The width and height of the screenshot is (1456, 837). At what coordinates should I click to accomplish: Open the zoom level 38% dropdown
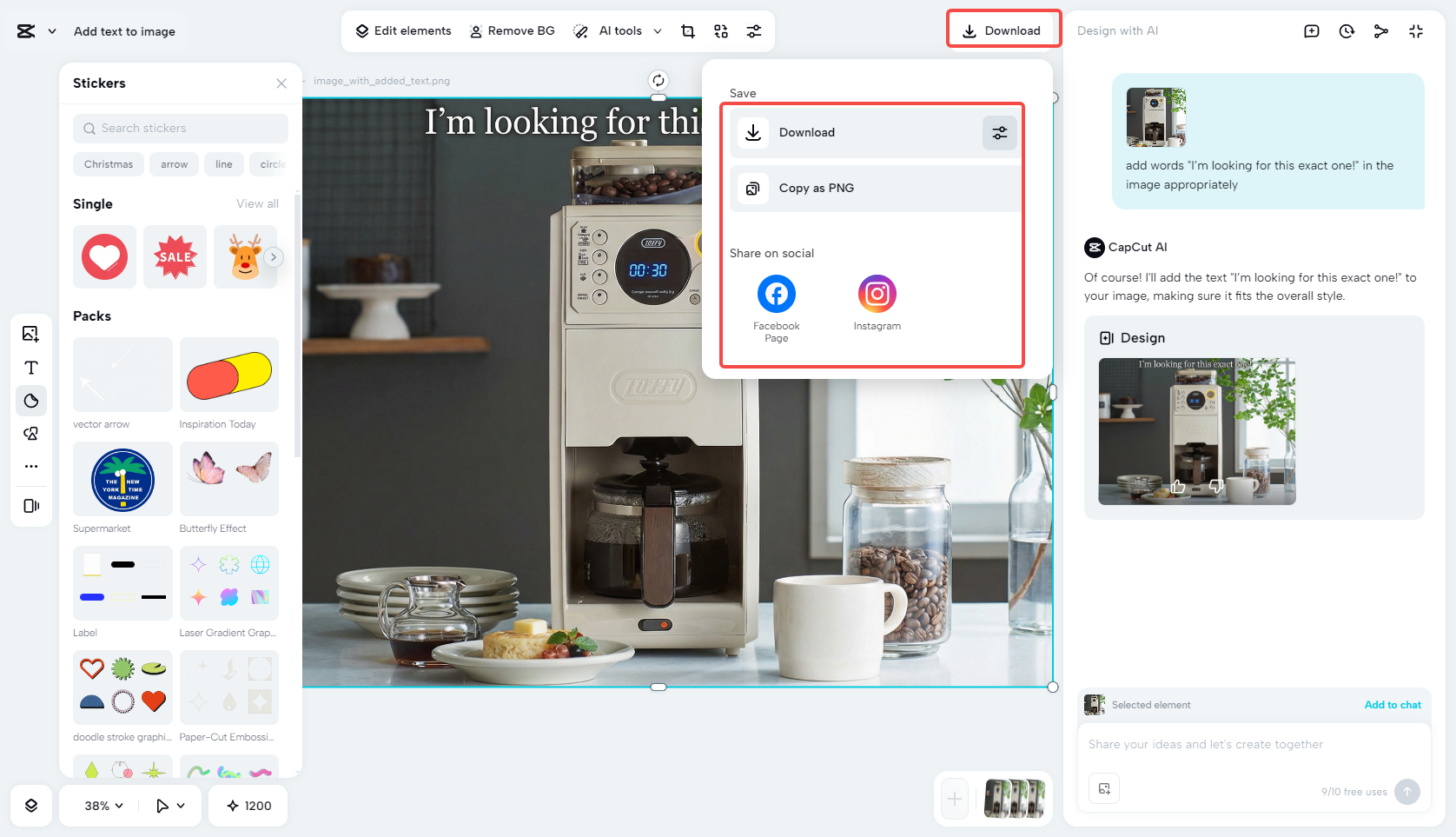pyautogui.click(x=98, y=806)
